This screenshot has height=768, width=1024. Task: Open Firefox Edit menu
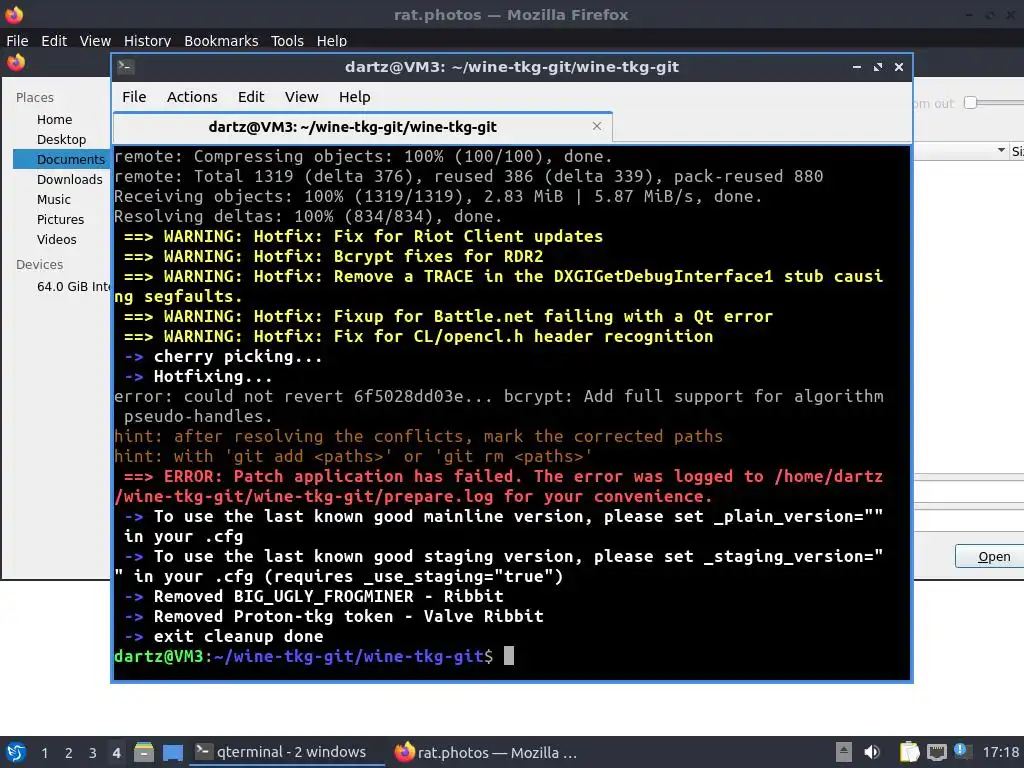(54, 40)
